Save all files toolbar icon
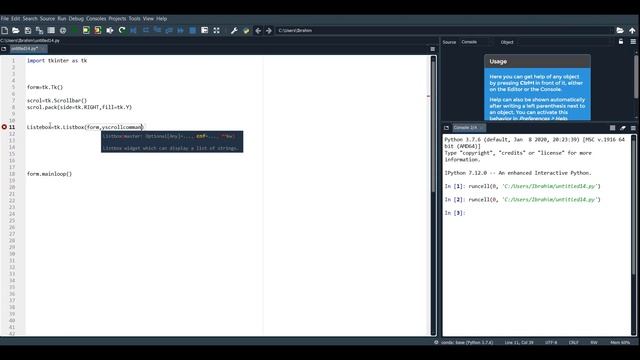Screen dimensions: 640x360 [x=39, y=30]
